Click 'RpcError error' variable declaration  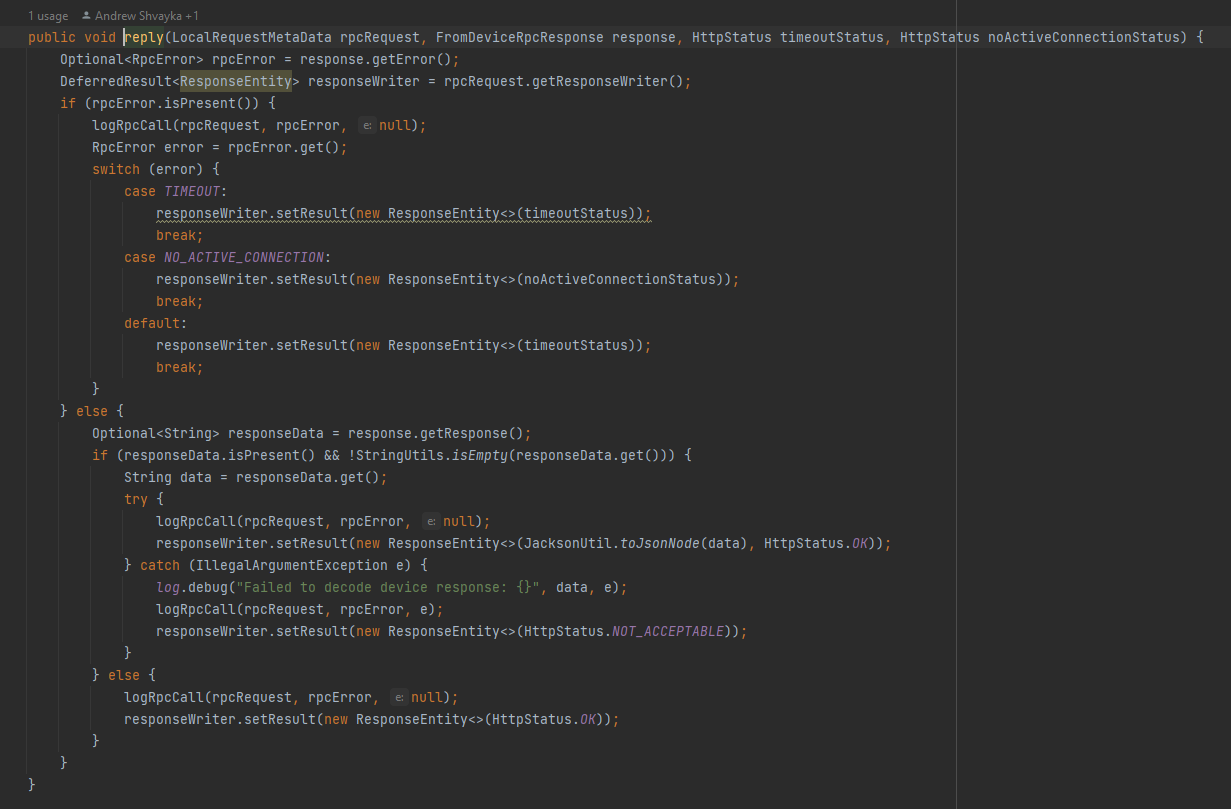tap(148, 147)
